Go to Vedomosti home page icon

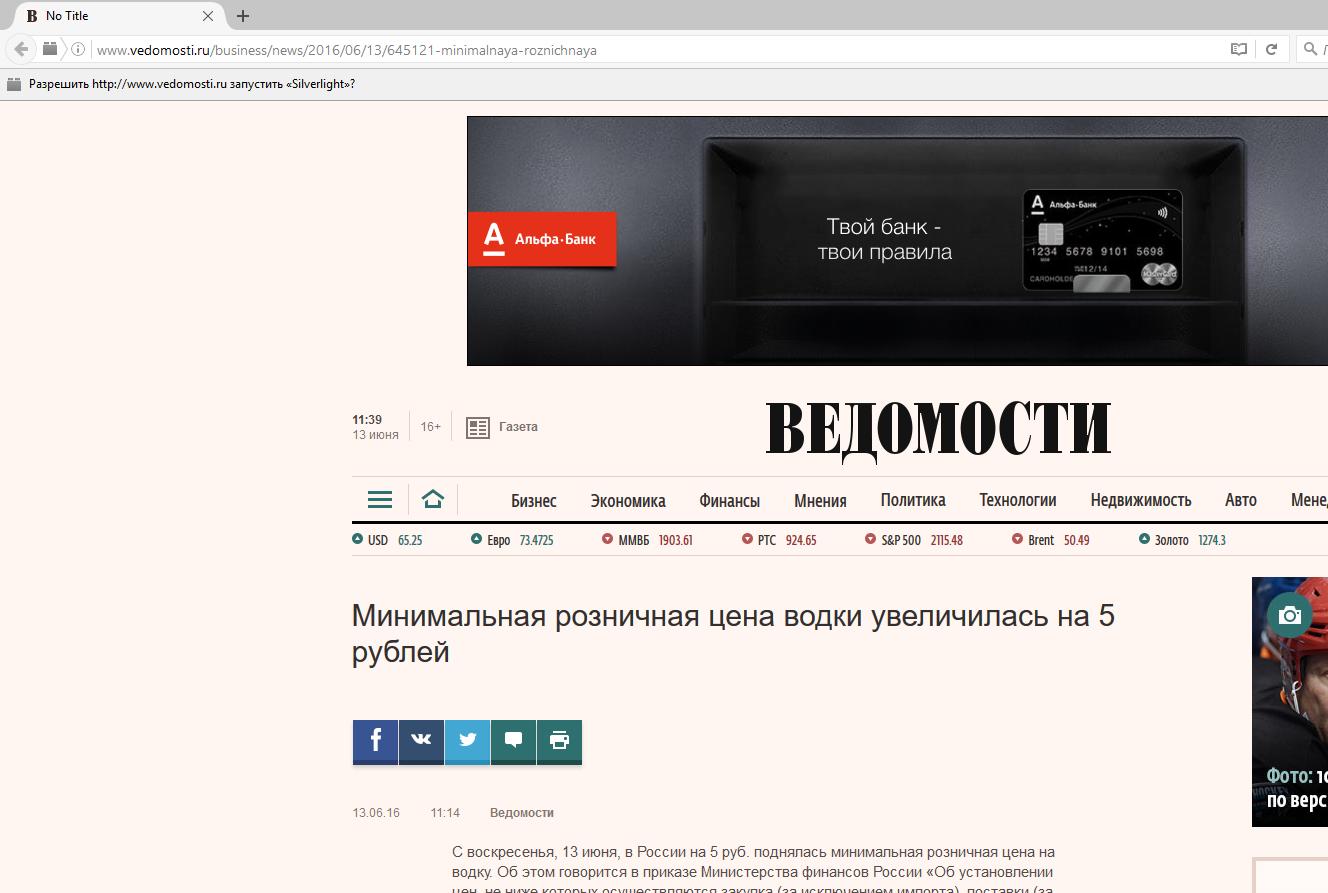pyautogui.click(x=433, y=499)
